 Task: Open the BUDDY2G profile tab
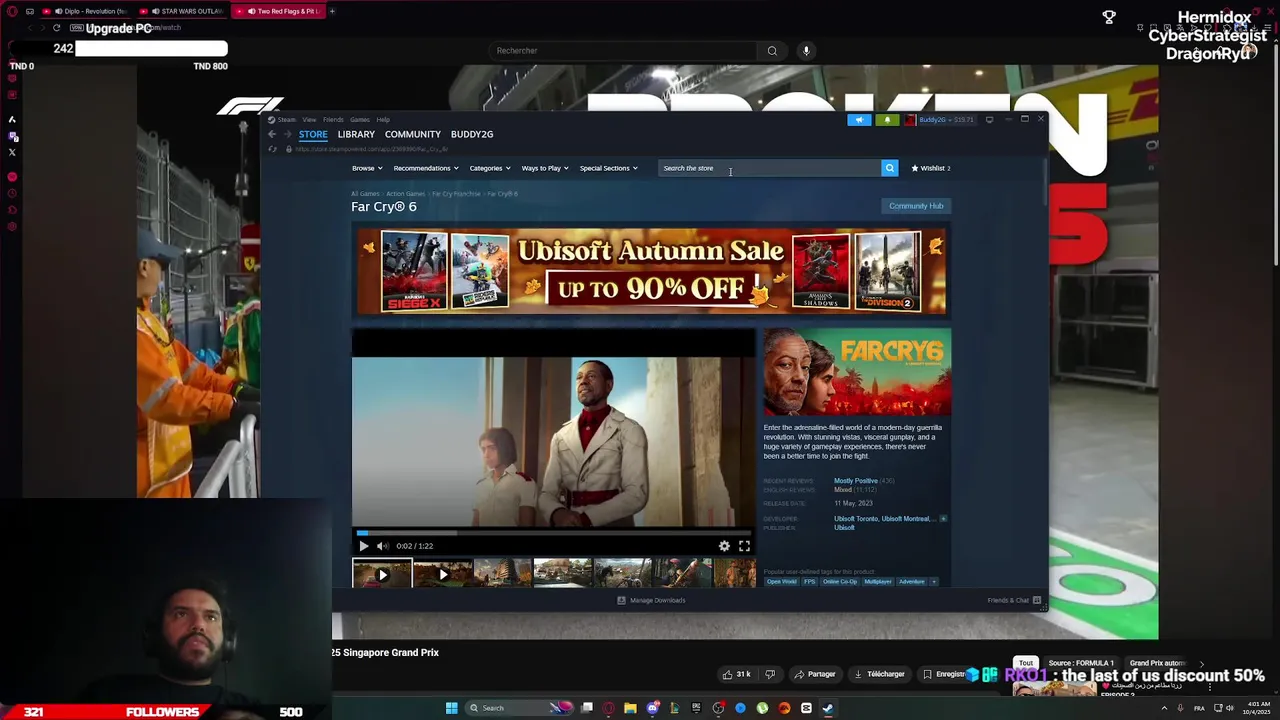coord(472,134)
